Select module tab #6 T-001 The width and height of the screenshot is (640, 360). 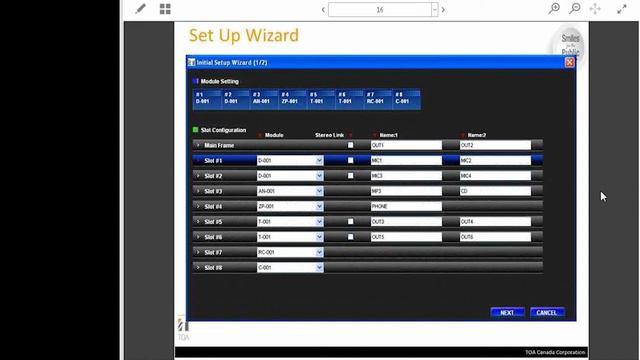[x=350, y=98]
